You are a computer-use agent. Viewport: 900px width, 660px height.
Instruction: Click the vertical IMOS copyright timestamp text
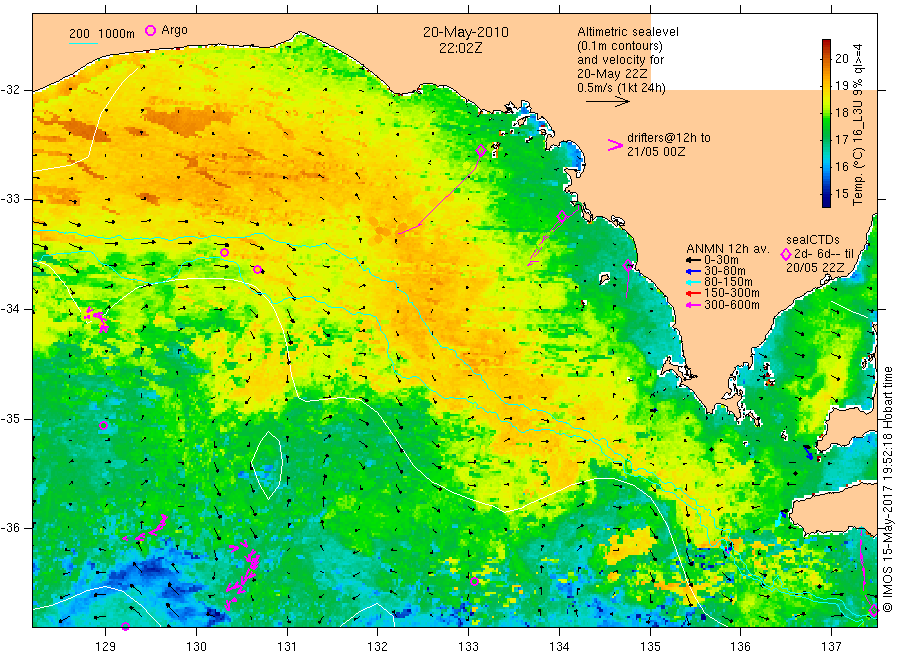click(887, 489)
